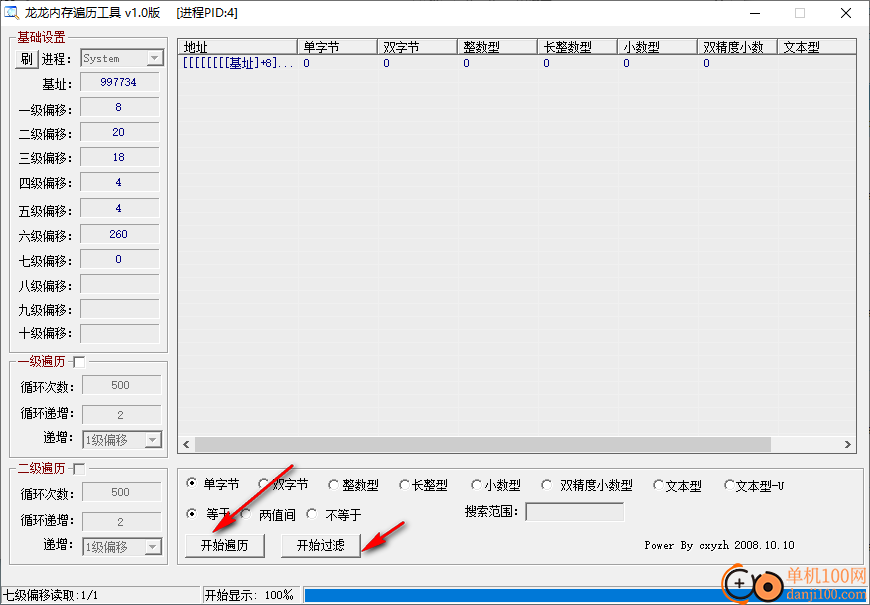Enable the 一级遍历 checkbox
Screen dimensions: 870x605
pos(79,362)
